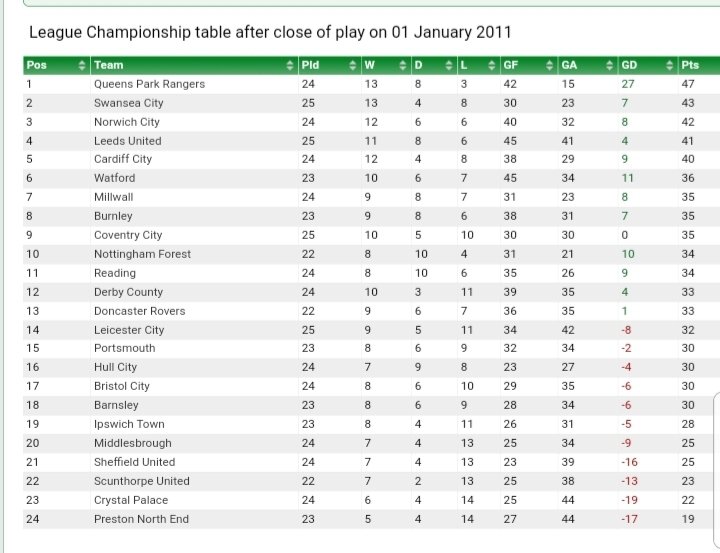Click the Pts column header
This screenshot has width=720, height=553.
(x=699, y=65)
